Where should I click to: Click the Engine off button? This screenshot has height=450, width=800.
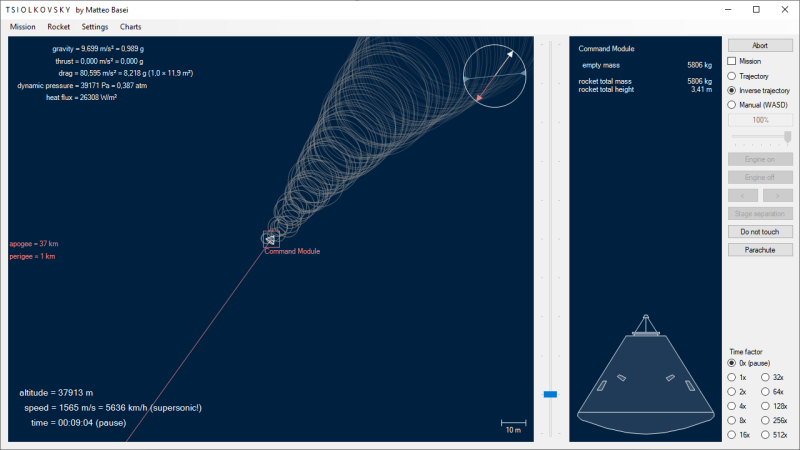[760, 177]
